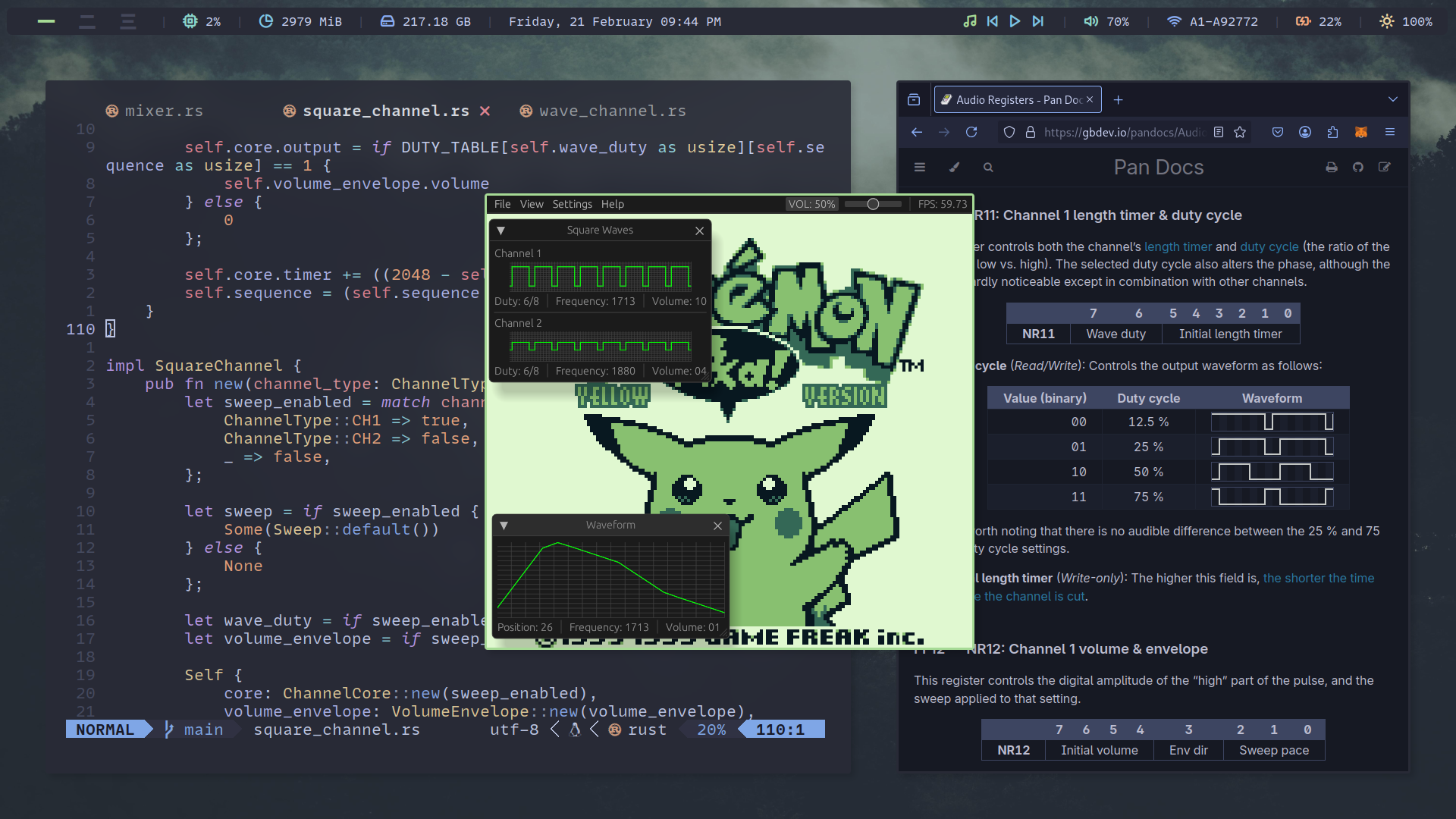Bookmark this page with the star
The height and width of the screenshot is (819, 1456).
click(x=1240, y=132)
